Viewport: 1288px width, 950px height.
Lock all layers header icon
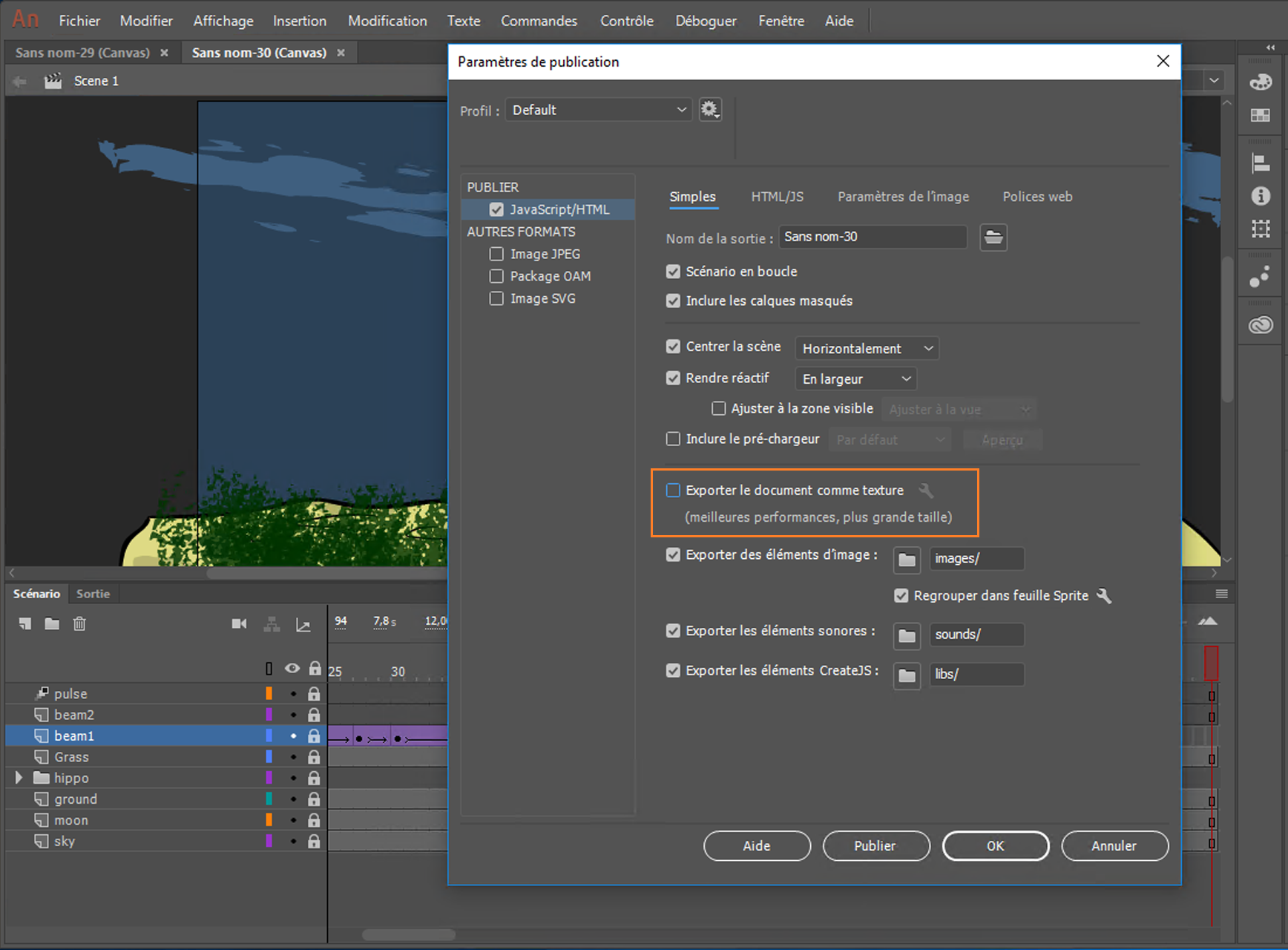315,669
